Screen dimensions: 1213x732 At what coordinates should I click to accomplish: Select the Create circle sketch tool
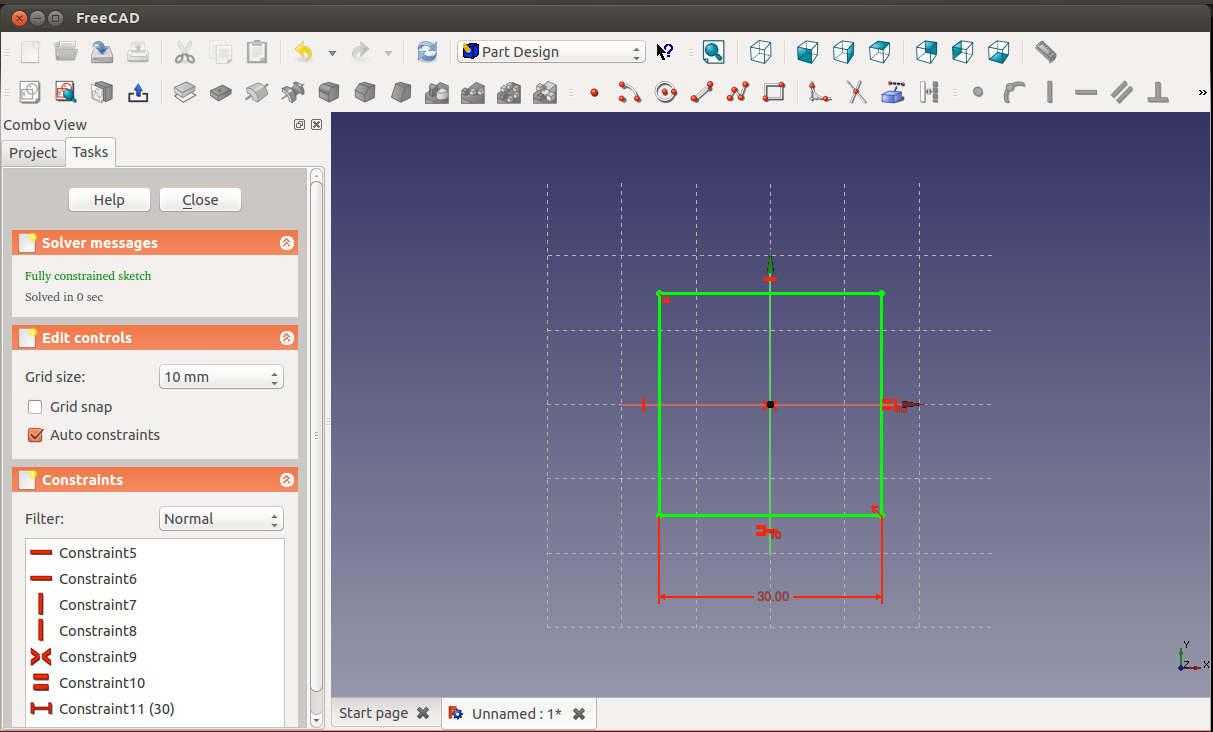tap(666, 93)
